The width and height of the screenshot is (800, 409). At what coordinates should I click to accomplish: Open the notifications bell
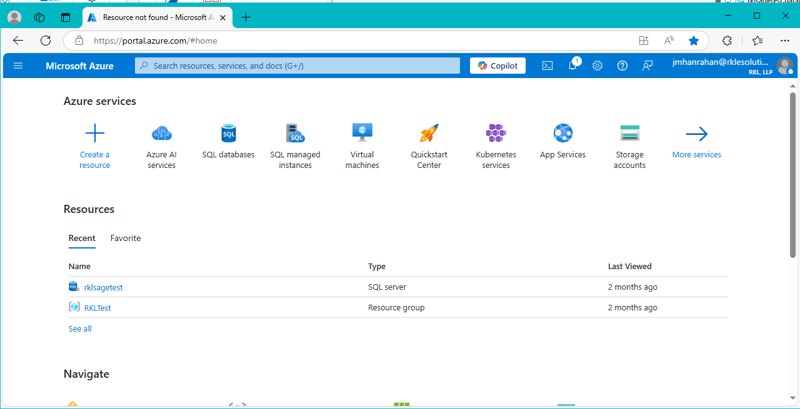573,66
